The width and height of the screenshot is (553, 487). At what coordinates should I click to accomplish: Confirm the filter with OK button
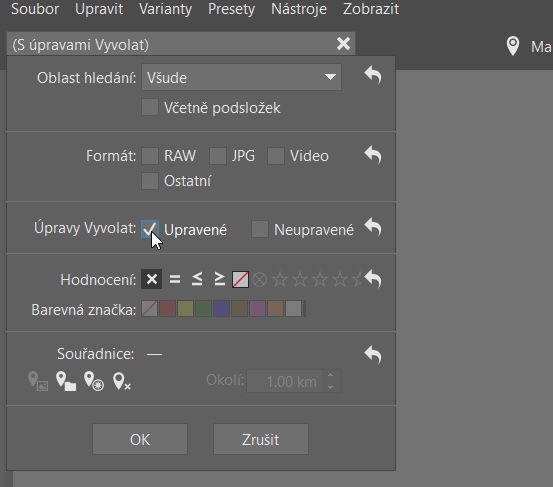(x=140, y=439)
